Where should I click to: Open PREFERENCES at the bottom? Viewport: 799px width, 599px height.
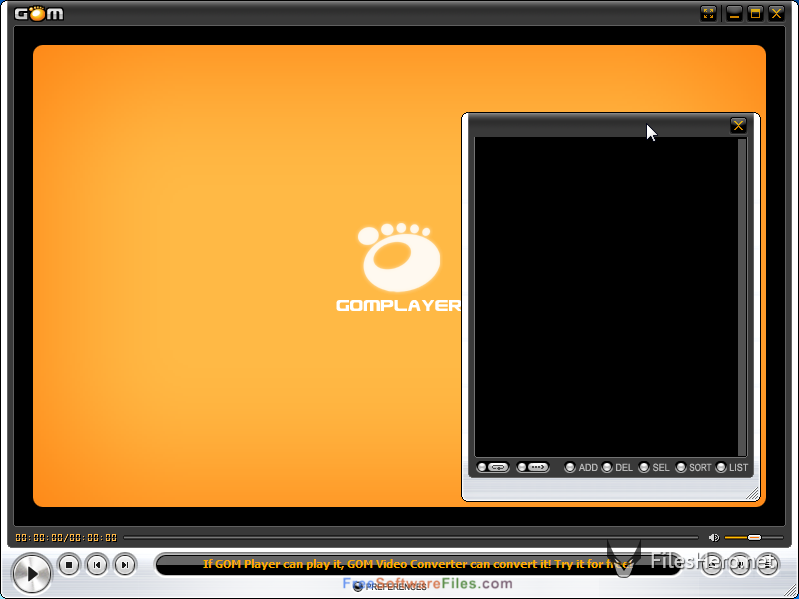coord(390,587)
